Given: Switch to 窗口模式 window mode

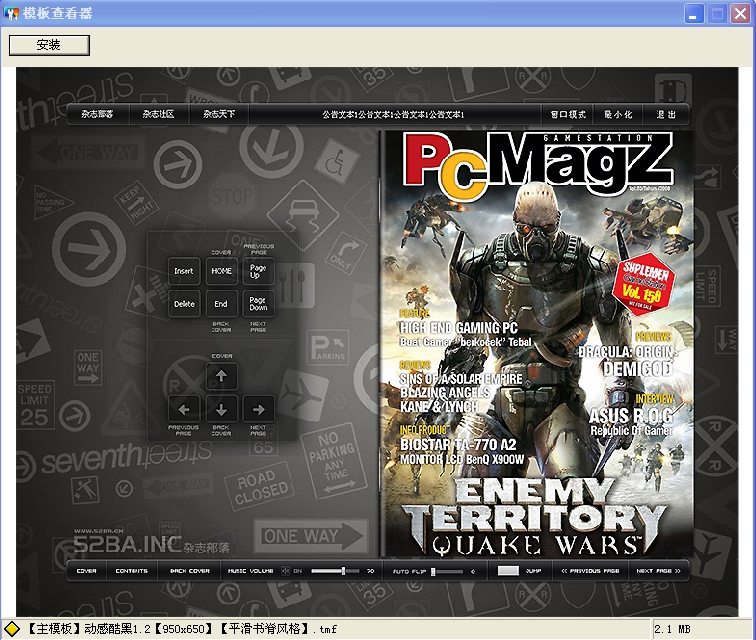Looking at the screenshot, I should tap(568, 114).
